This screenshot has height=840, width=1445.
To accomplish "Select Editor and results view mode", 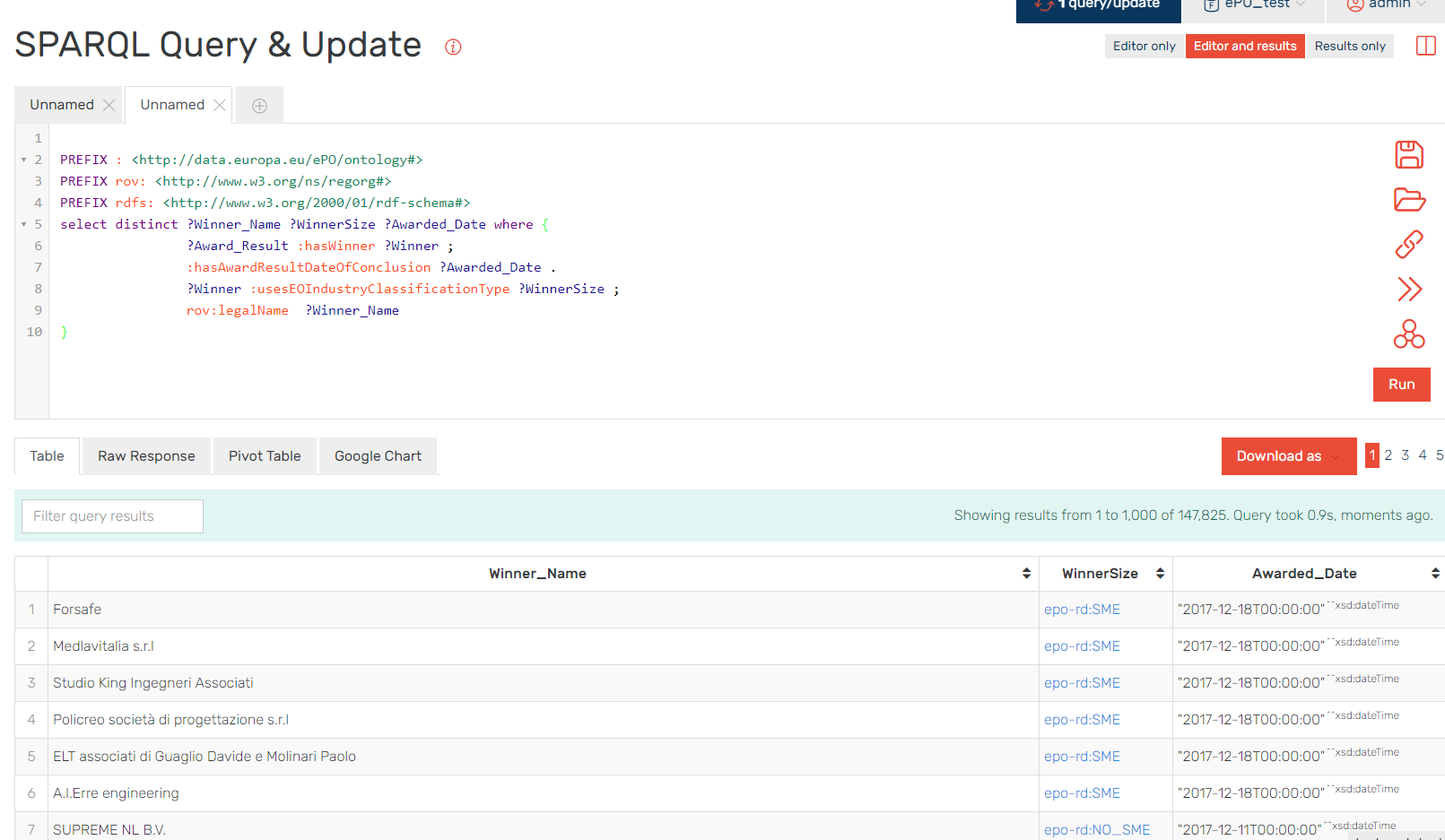I will click(1245, 46).
